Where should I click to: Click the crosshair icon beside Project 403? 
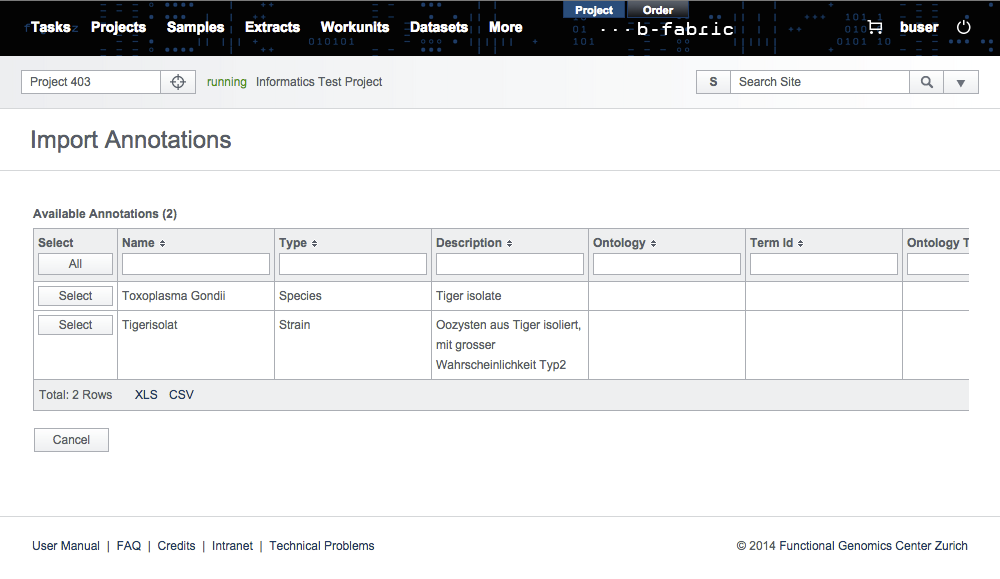(178, 82)
